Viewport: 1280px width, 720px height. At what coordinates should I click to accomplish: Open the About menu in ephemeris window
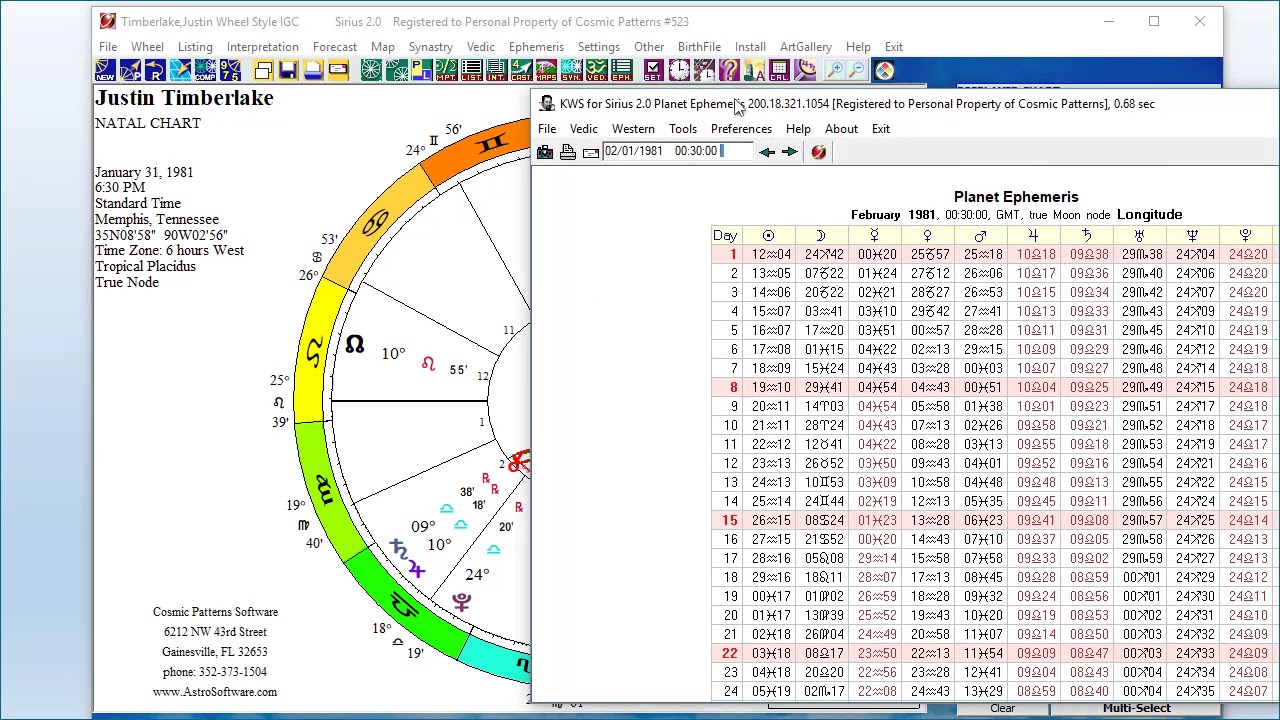tap(841, 129)
